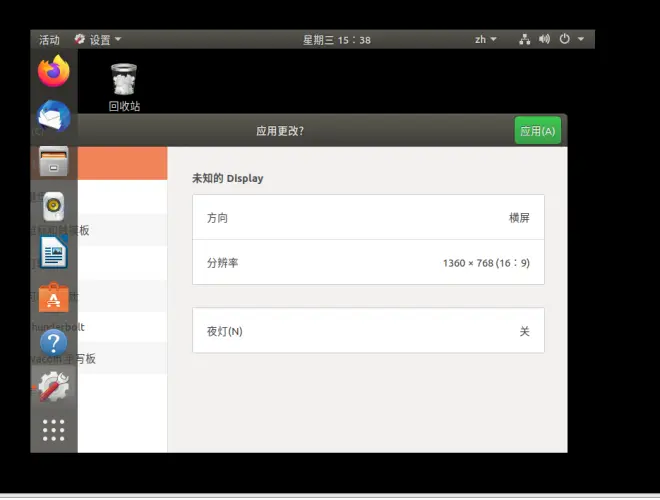
Task: Click the power icon in top bar
Action: click(564, 39)
